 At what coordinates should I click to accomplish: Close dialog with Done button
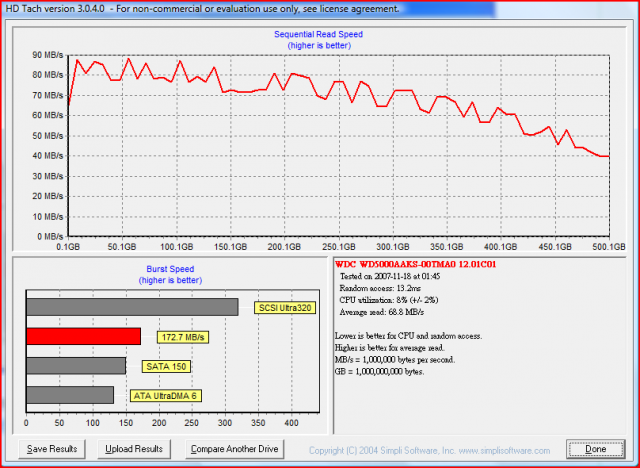(x=596, y=449)
